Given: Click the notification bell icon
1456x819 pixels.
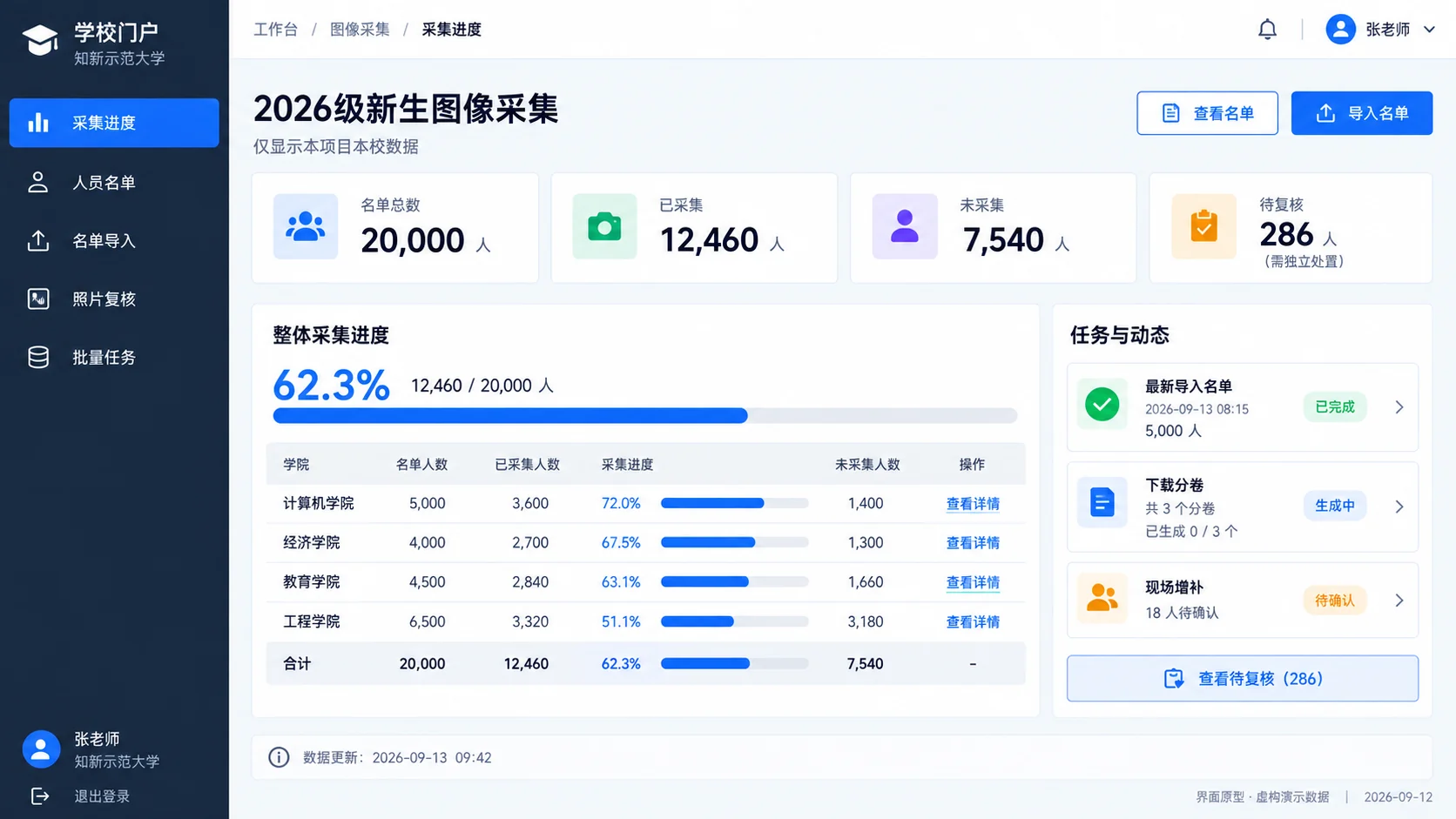Looking at the screenshot, I should (x=1267, y=30).
